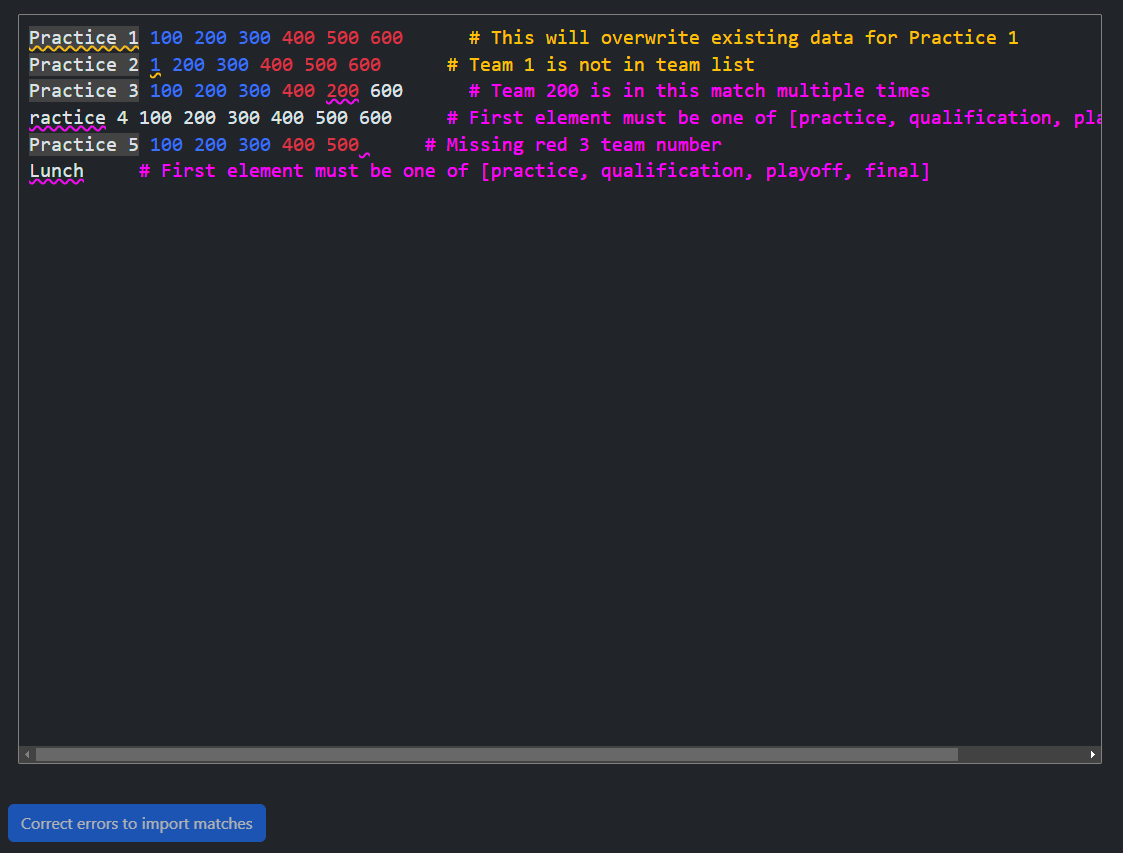Click the error comment next to Lunch
This screenshot has height=853, width=1123.
coord(534,171)
